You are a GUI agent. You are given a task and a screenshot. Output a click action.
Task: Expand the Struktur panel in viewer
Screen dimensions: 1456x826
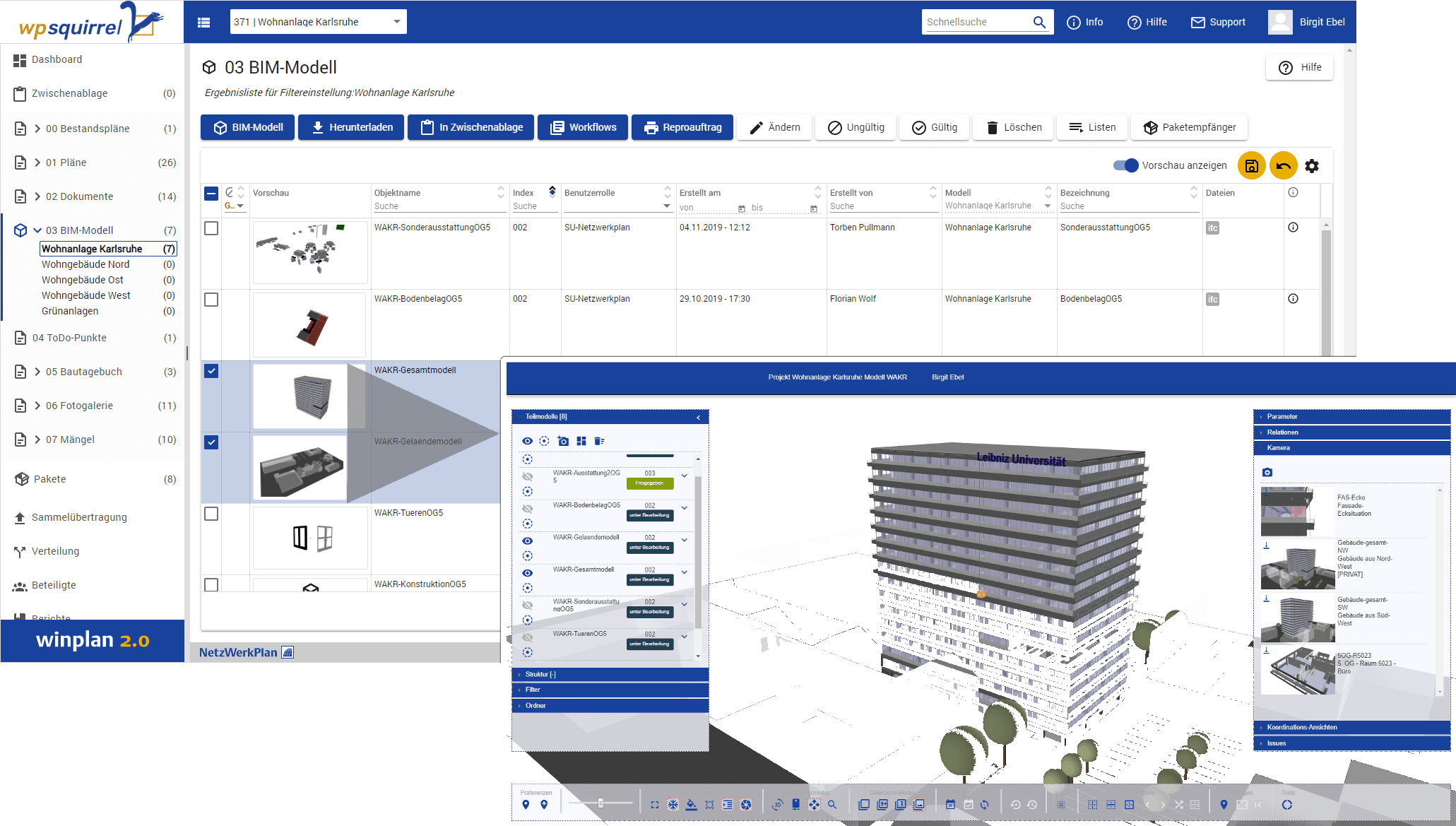coord(610,674)
